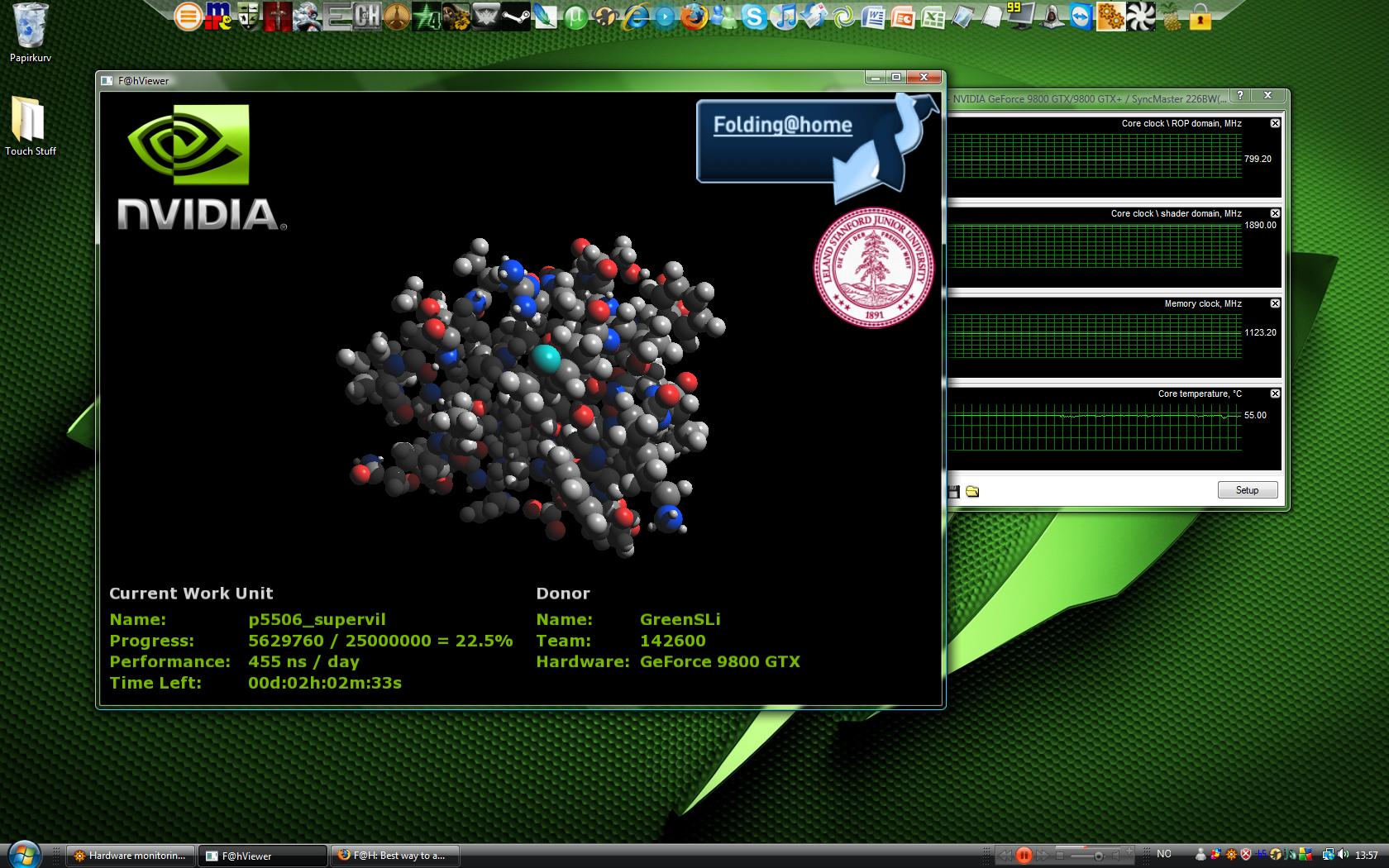
Task: Click the NO language indicator in taskbar
Action: point(1164,854)
